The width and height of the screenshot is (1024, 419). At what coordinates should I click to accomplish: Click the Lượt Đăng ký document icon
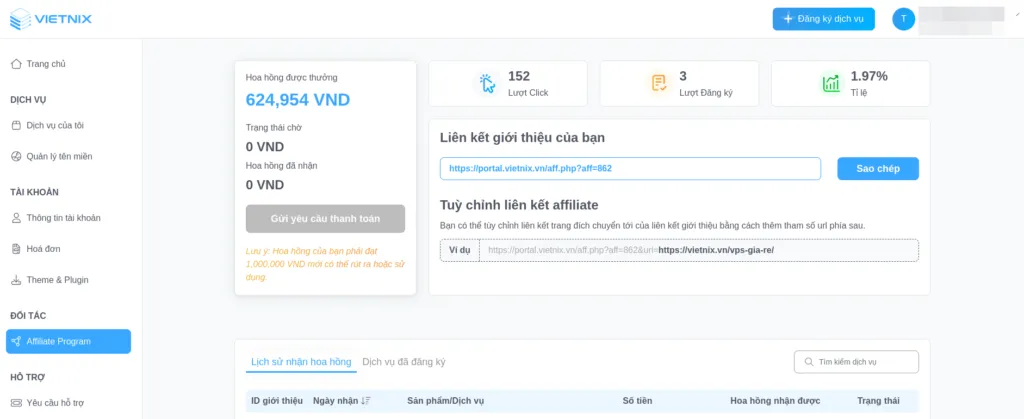point(659,84)
